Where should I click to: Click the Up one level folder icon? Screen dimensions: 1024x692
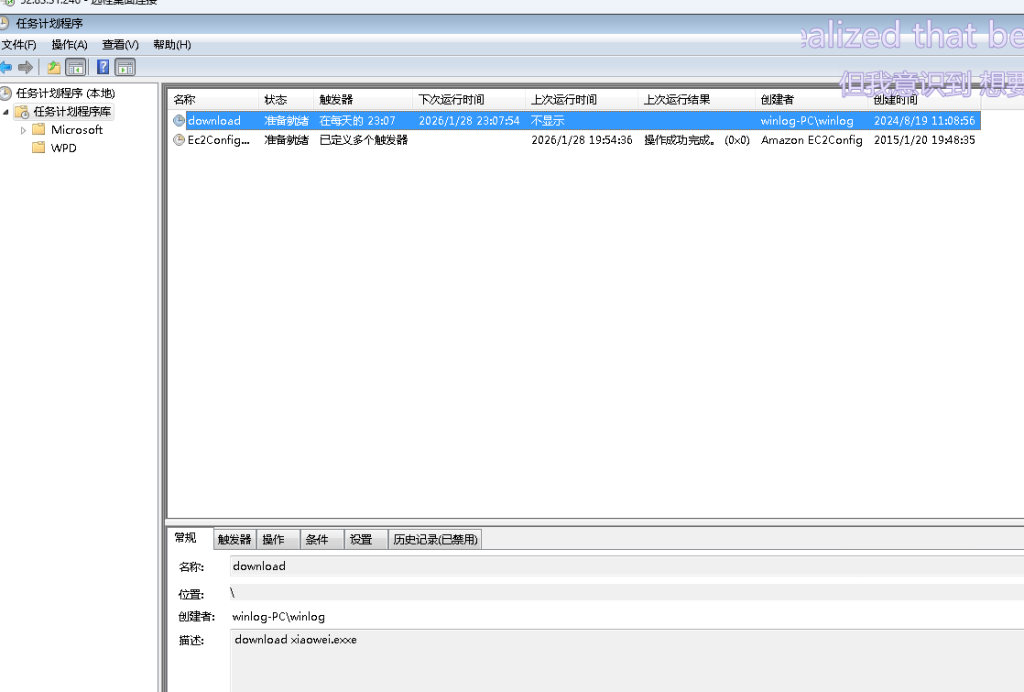54,67
